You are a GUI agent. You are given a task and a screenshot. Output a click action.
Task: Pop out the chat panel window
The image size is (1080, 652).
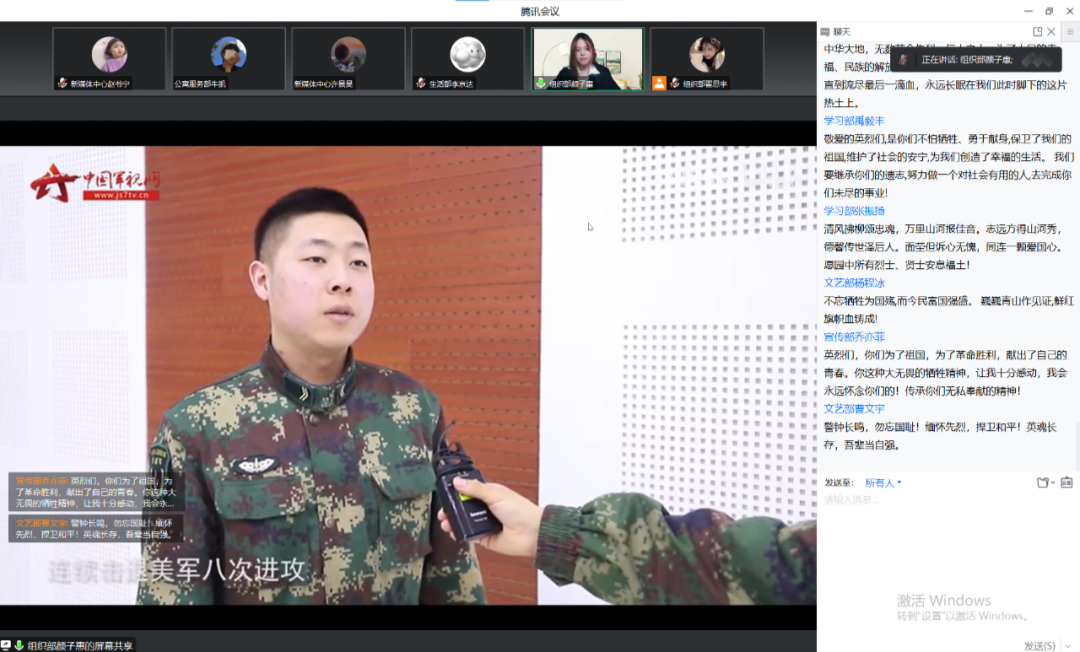pos(1037,32)
